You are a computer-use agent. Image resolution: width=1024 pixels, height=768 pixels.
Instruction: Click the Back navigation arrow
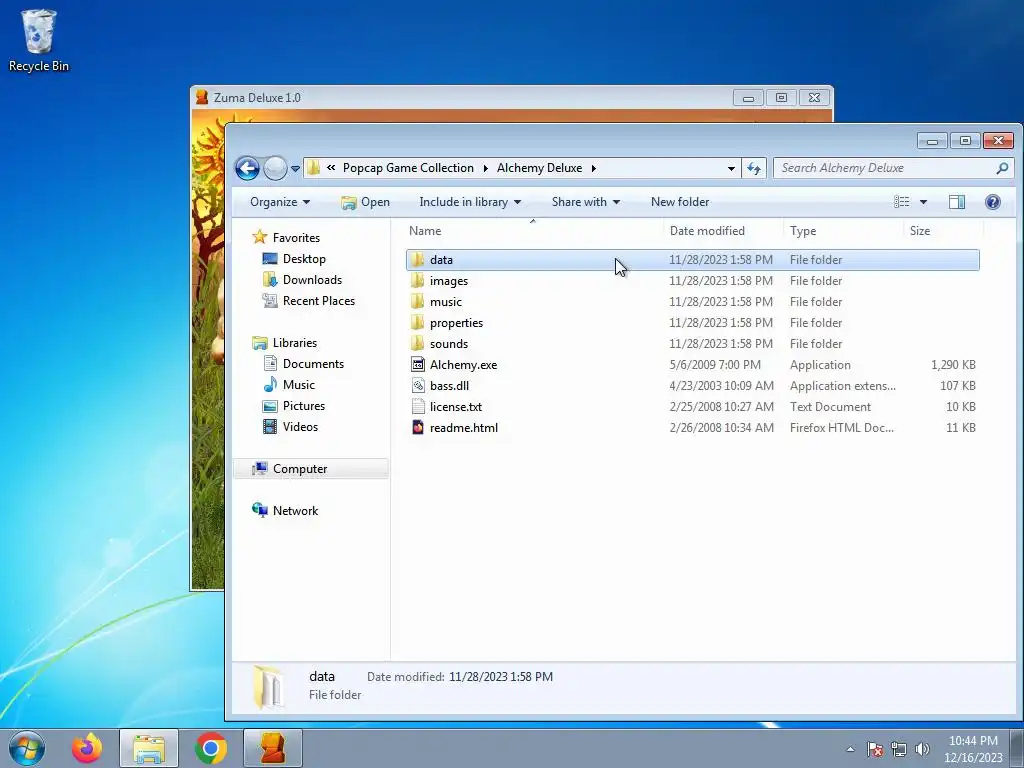click(x=248, y=168)
